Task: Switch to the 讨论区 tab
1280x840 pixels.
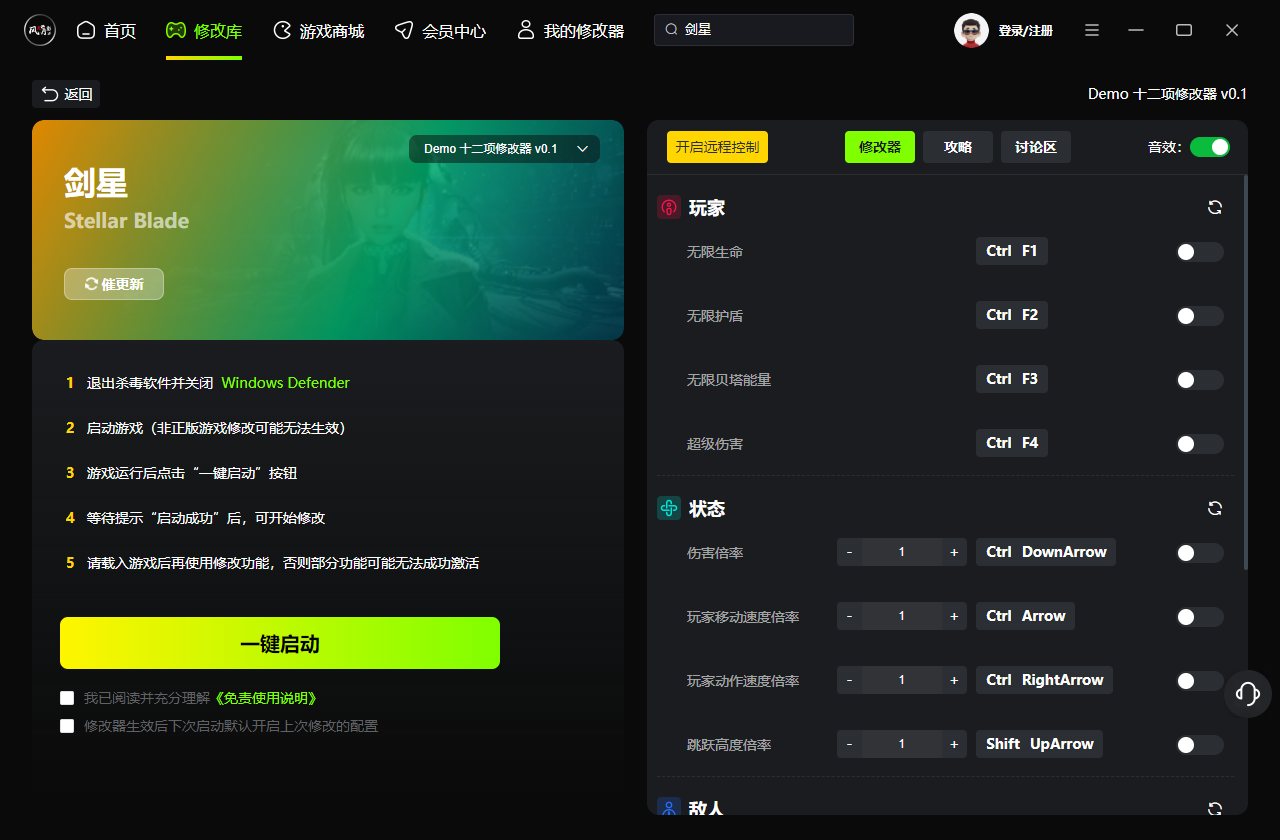Action: [x=1036, y=147]
